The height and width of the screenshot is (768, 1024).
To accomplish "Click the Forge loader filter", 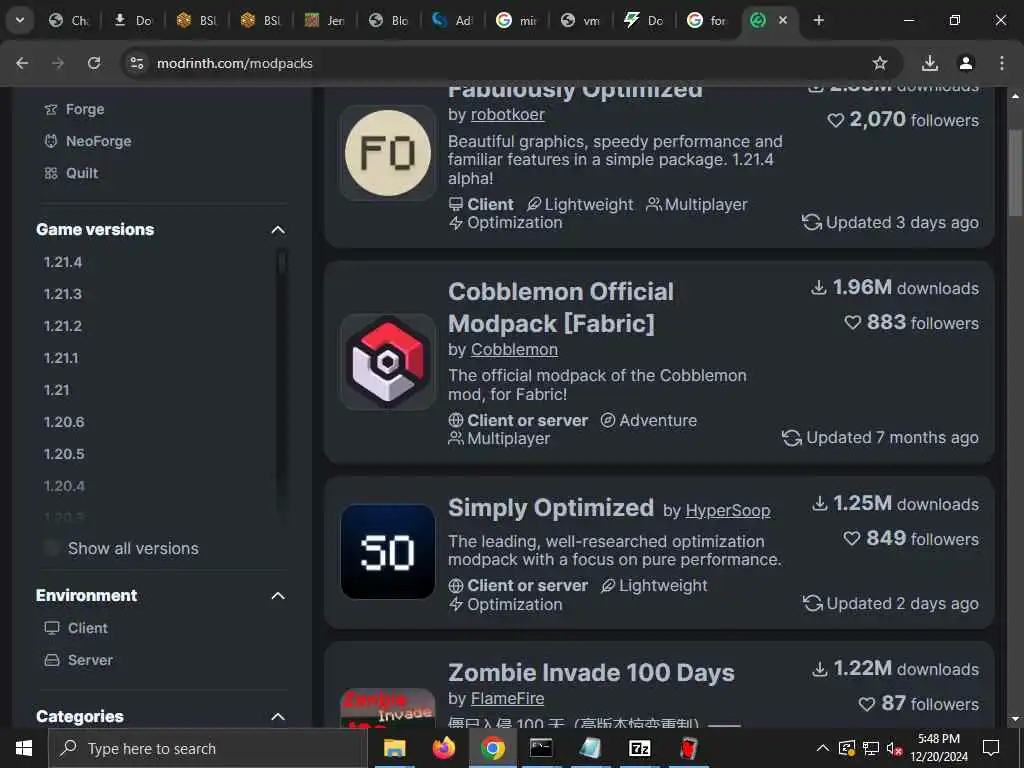I will click(74, 109).
